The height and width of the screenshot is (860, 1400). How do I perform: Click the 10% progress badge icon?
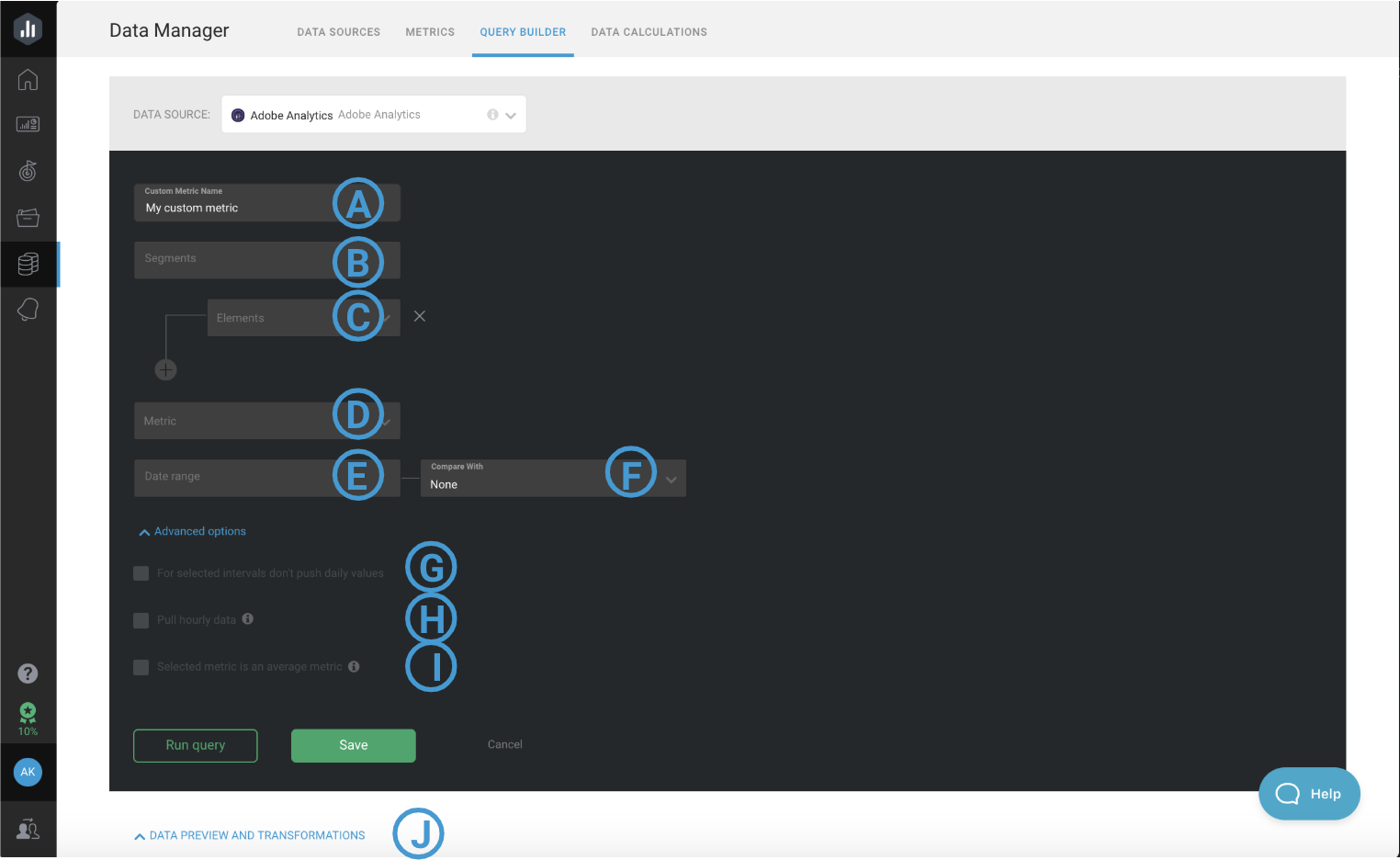(x=28, y=719)
